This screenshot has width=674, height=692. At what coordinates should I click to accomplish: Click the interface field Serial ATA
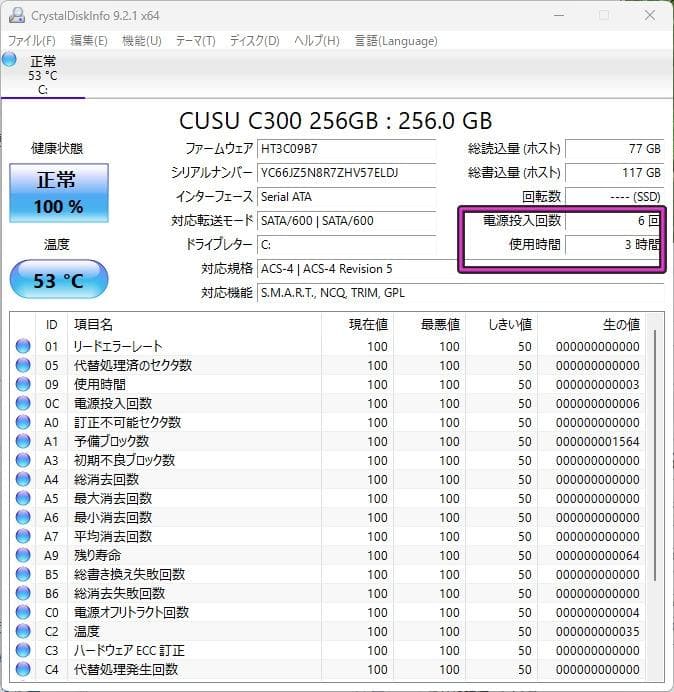pyautogui.click(x=346, y=196)
